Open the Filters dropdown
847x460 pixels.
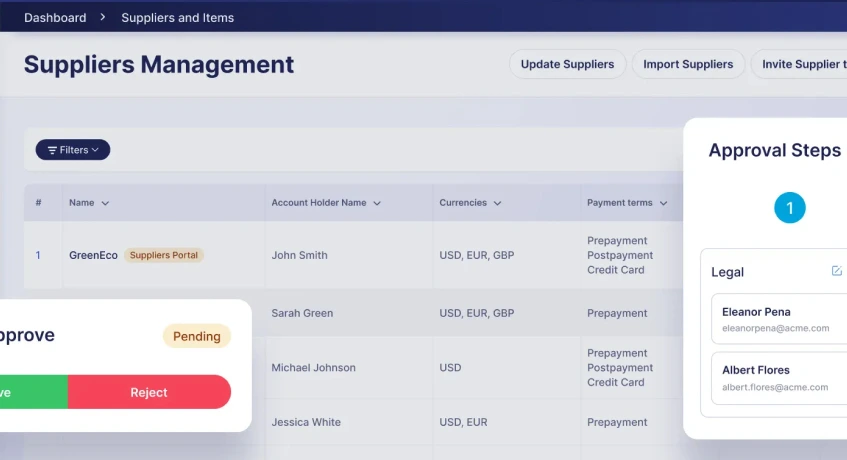(x=73, y=150)
